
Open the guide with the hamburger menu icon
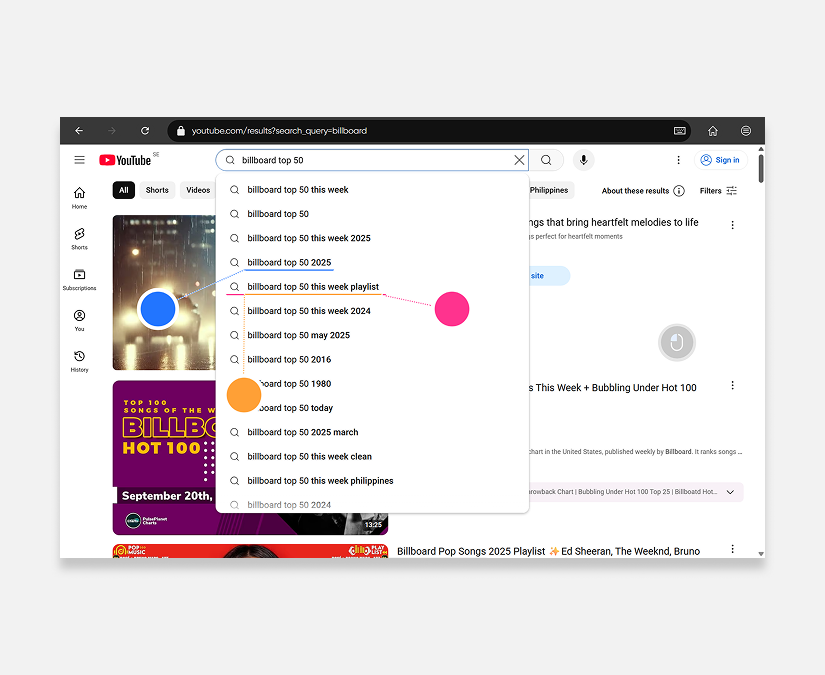tap(79, 159)
